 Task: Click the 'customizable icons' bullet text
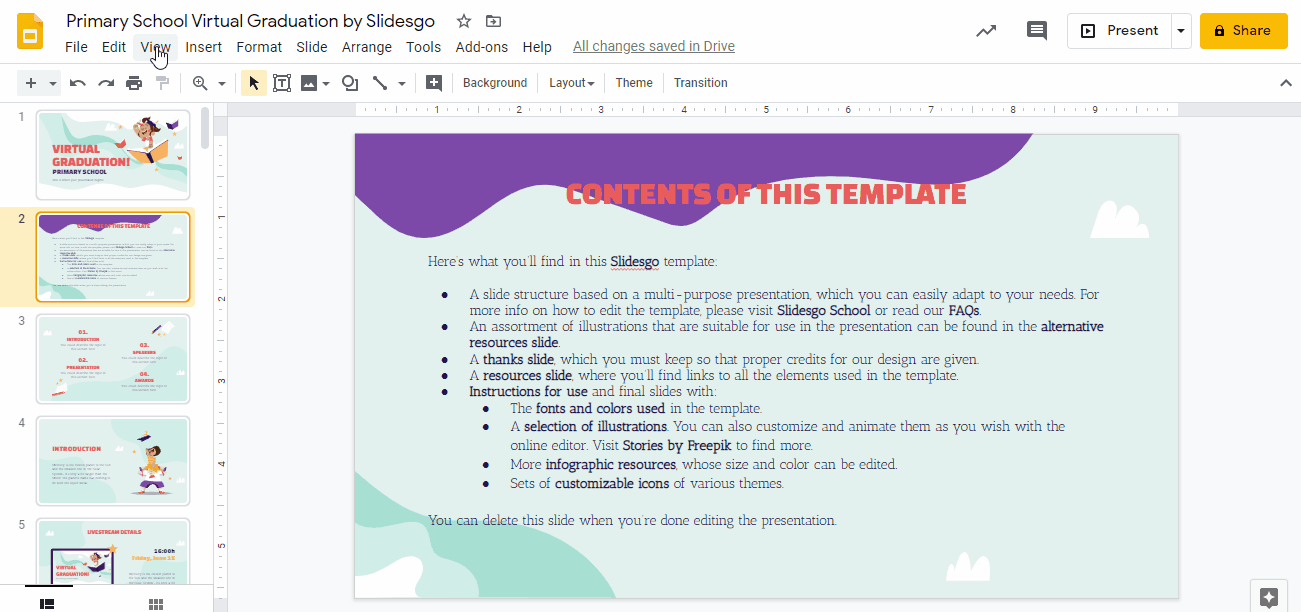(x=612, y=484)
